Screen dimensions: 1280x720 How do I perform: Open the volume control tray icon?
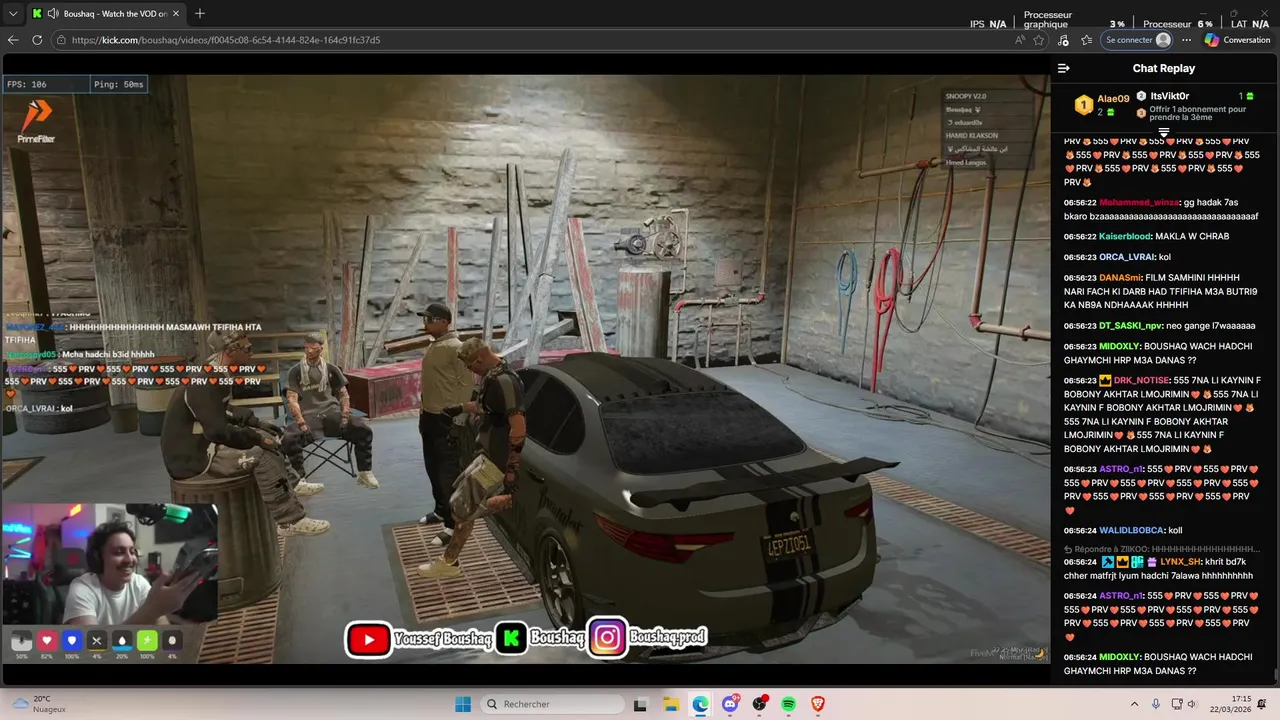(x=1192, y=704)
